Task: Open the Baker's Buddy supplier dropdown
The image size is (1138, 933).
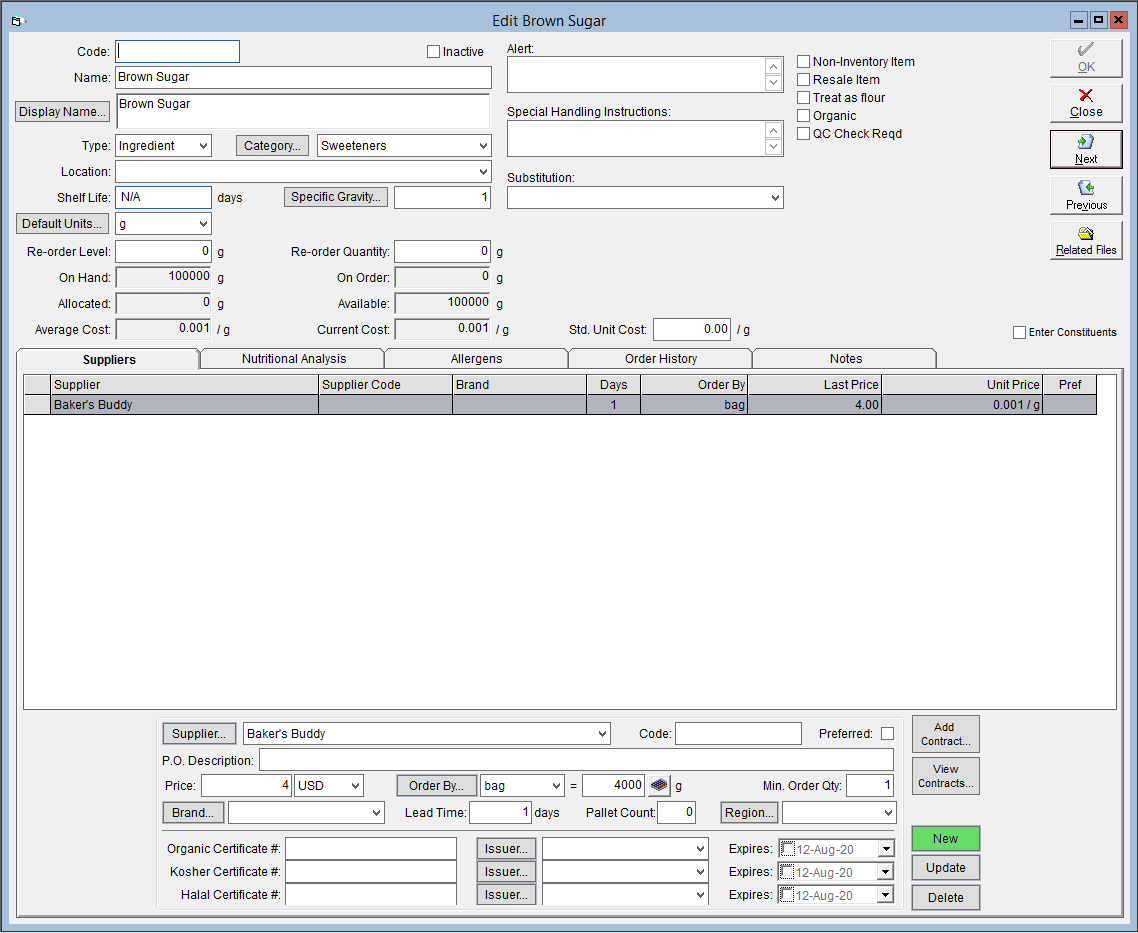Action: coord(602,733)
